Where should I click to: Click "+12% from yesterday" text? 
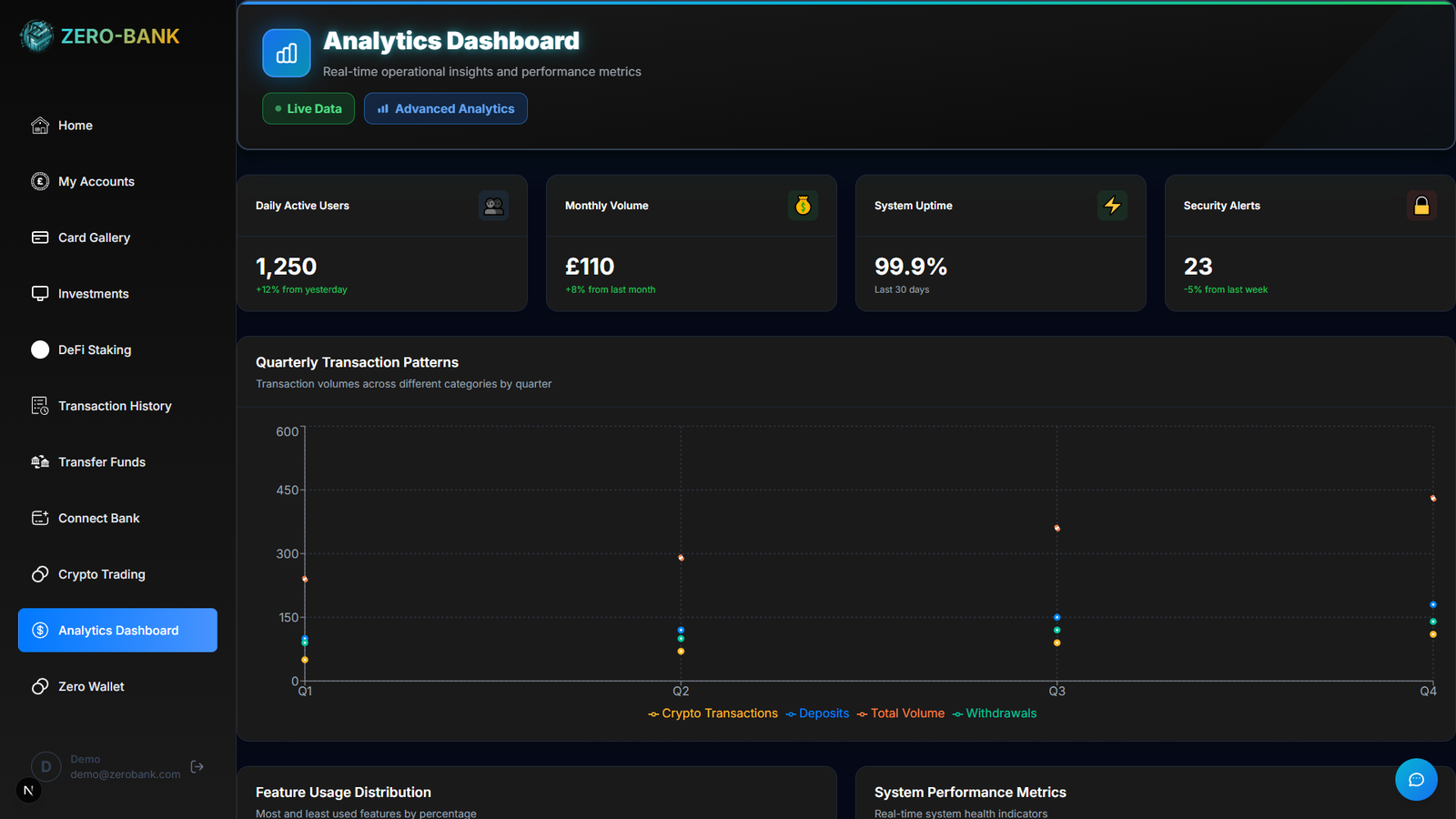point(301,289)
